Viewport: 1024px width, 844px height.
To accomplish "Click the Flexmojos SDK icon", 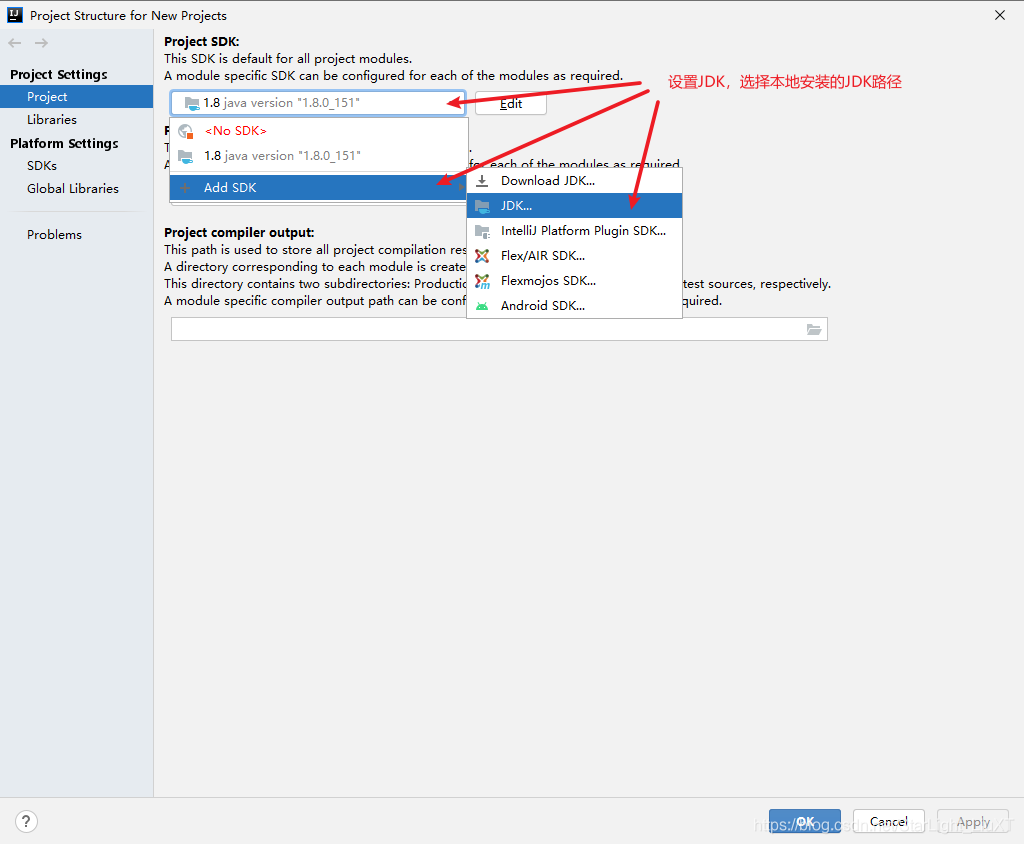I will click(x=482, y=282).
